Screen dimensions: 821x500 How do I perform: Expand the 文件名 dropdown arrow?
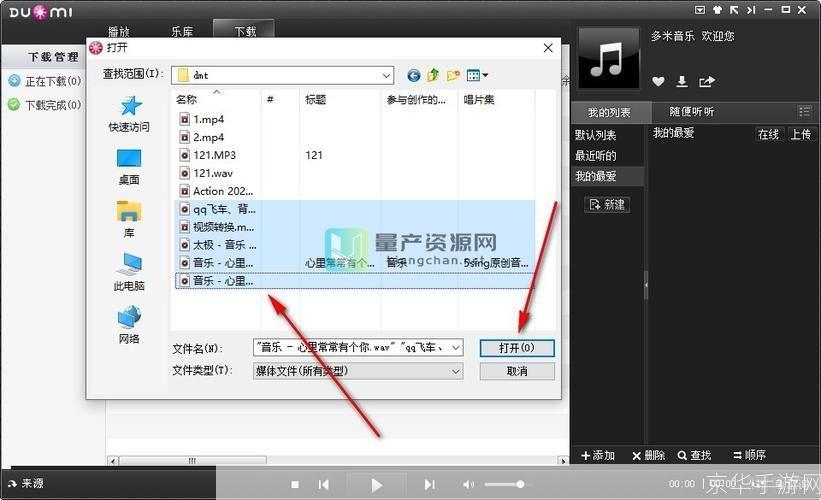pyautogui.click(x=456, y=347)
